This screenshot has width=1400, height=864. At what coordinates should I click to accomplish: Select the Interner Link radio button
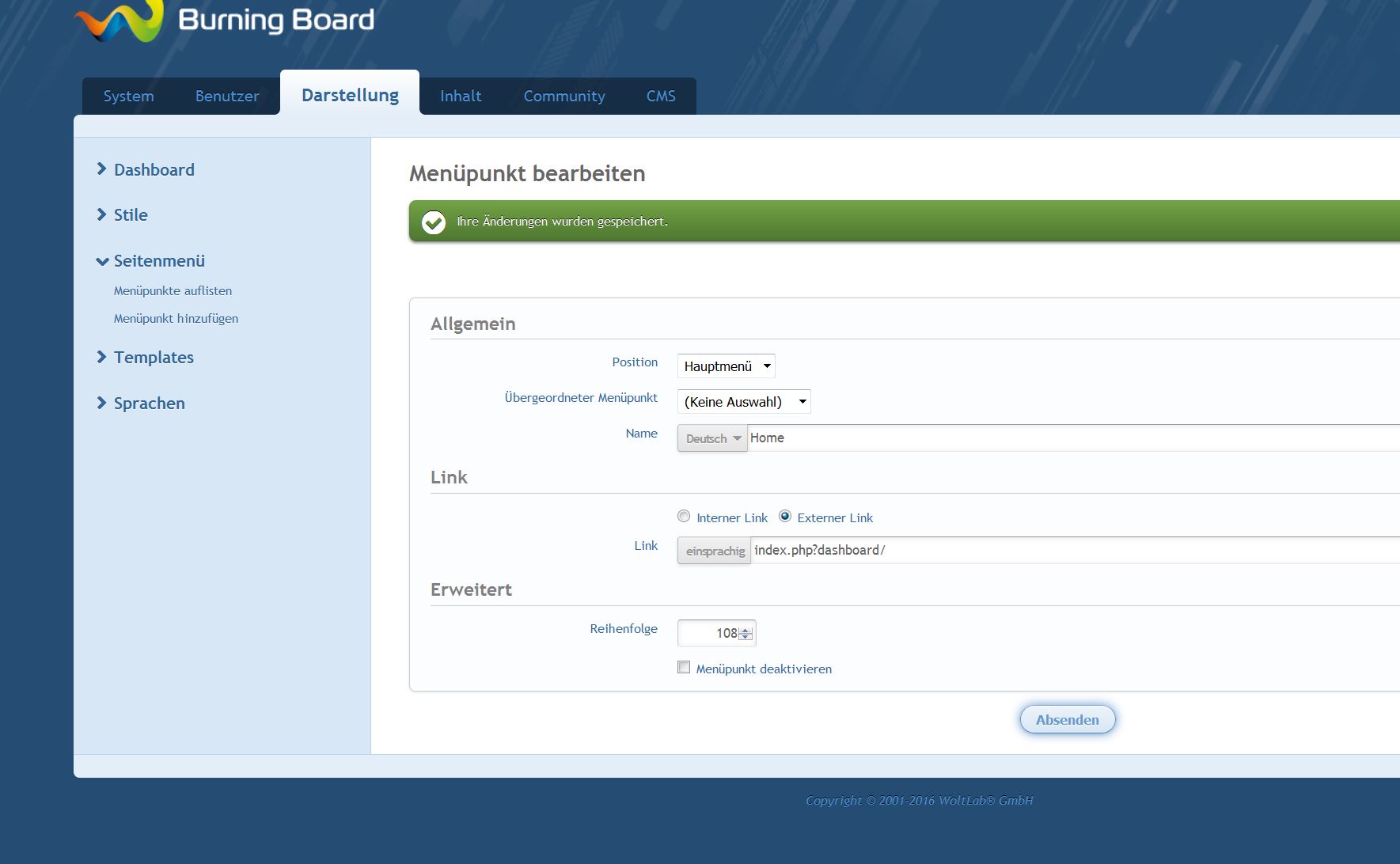coord(684,517)
